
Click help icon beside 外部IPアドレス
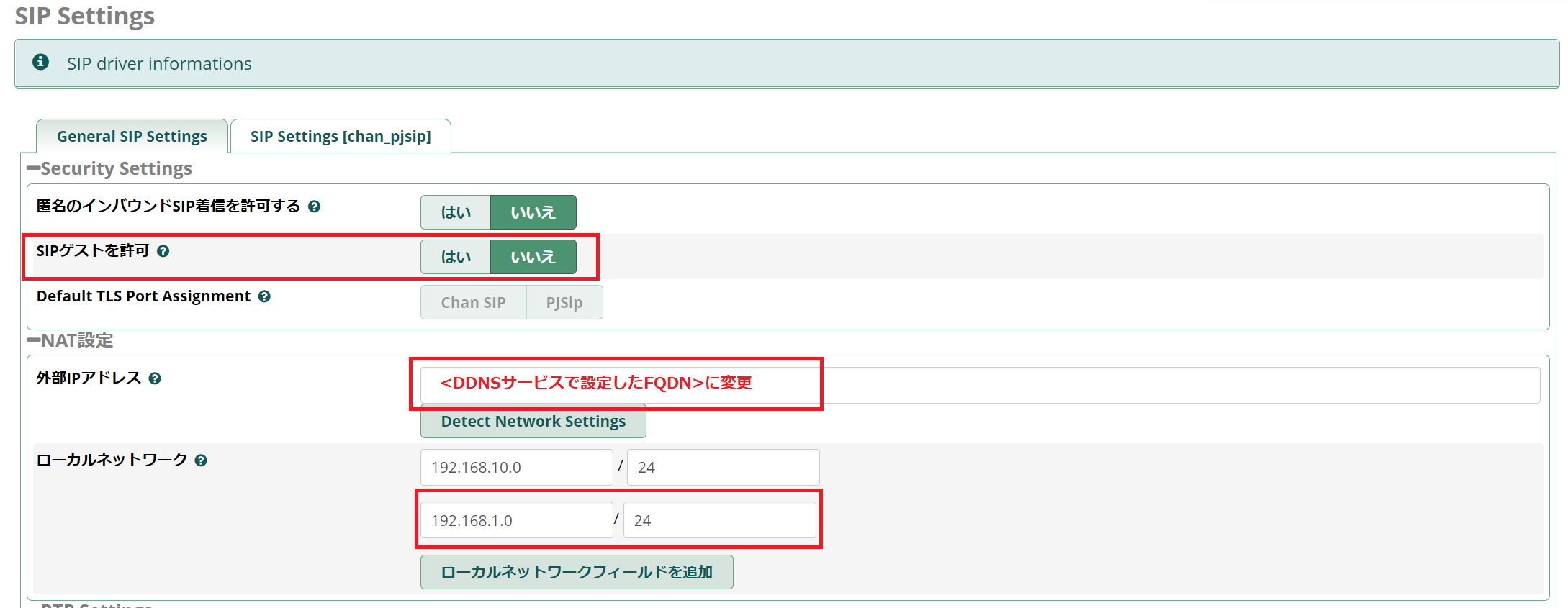click(155, 378)
